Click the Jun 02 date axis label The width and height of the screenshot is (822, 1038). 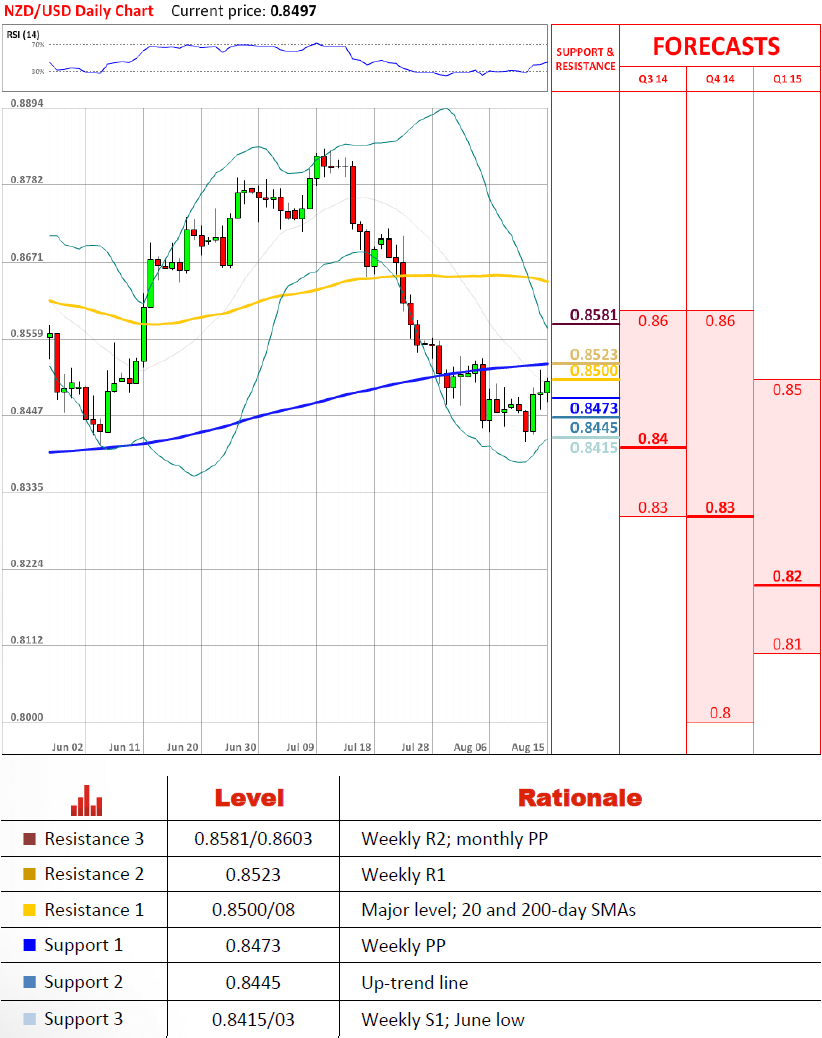[x=68, y=747]
